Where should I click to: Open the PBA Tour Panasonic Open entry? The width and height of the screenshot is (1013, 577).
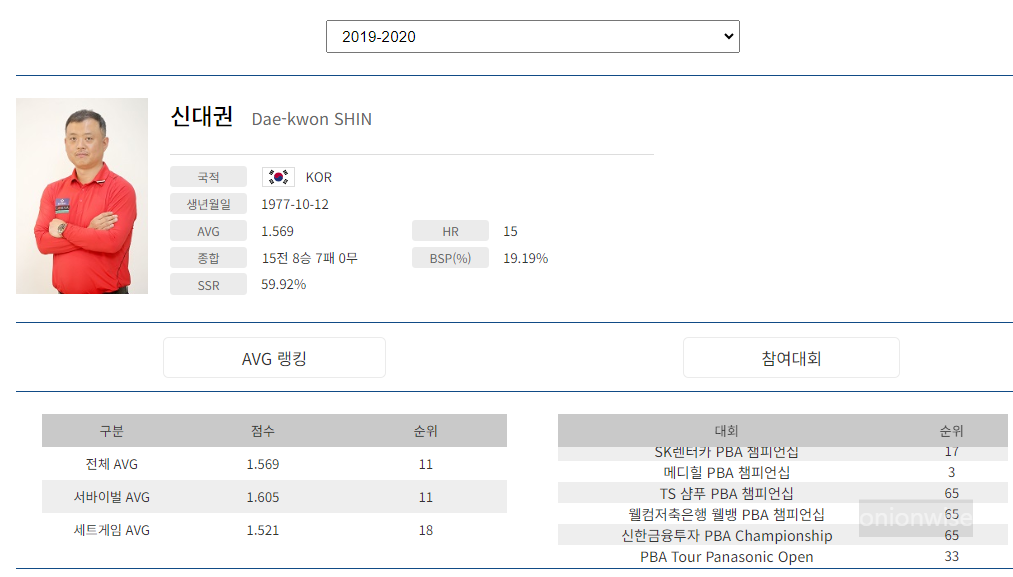(x=727, y=556)
